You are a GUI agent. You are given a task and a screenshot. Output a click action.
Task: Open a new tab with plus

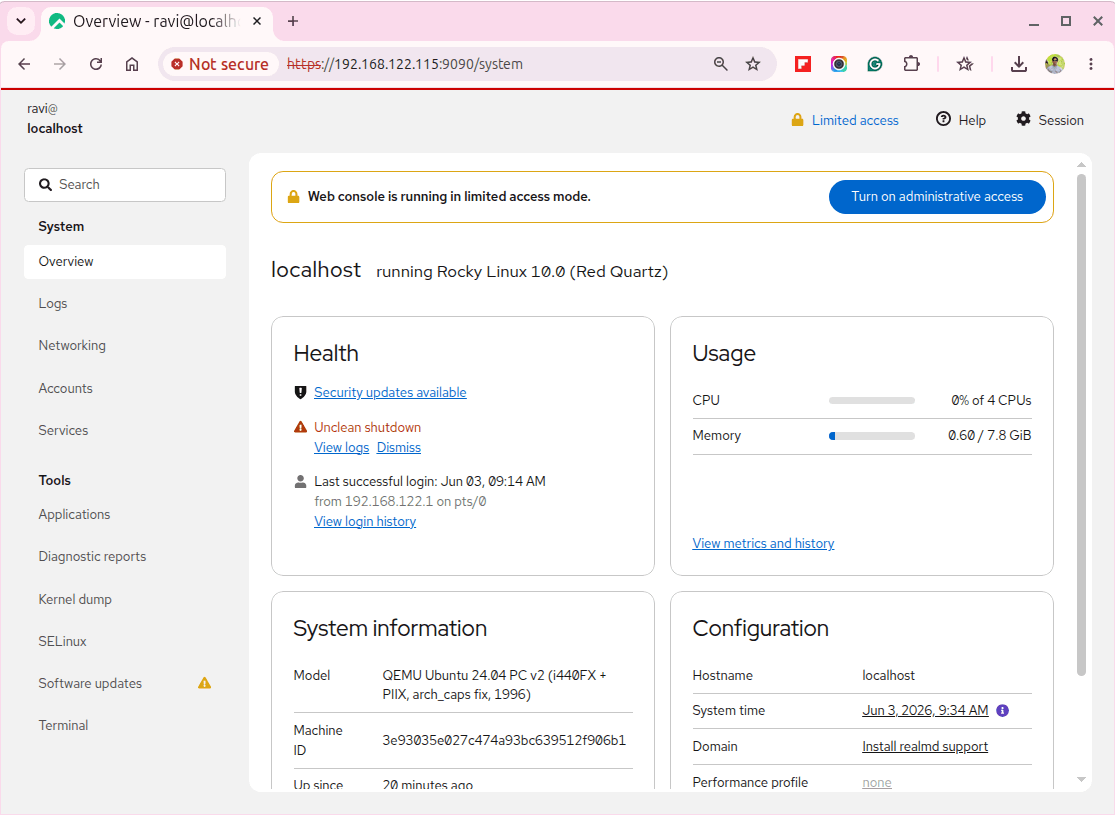293,21
